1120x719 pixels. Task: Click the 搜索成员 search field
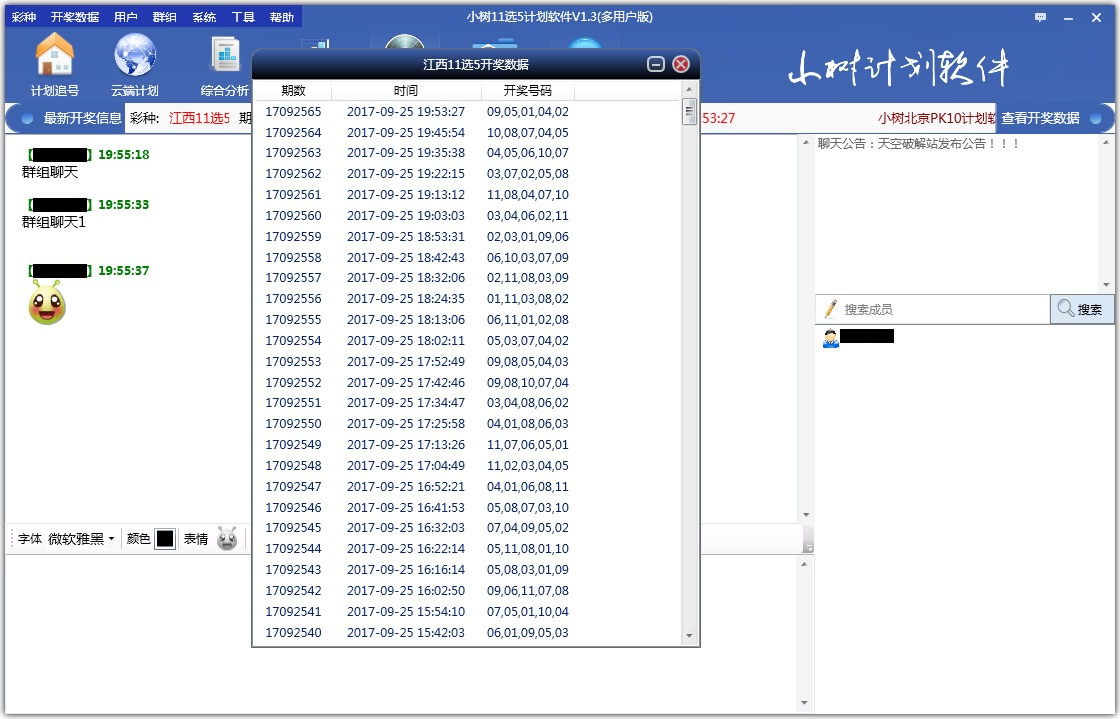(940, 310)
